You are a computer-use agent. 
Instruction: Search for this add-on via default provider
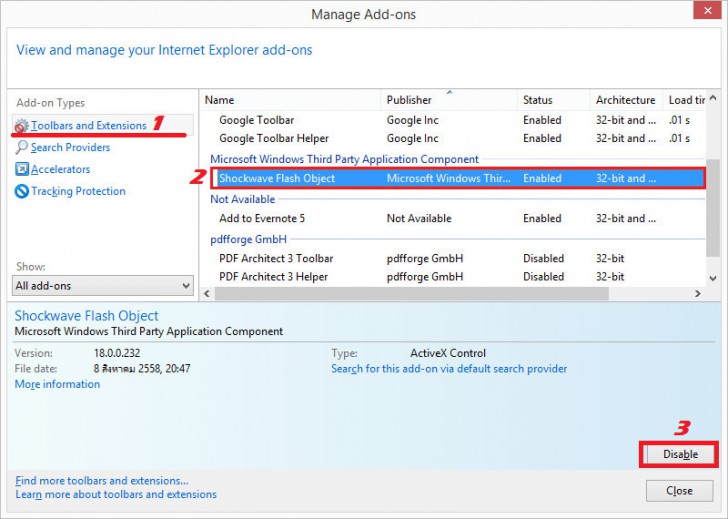tap(449, 369)
